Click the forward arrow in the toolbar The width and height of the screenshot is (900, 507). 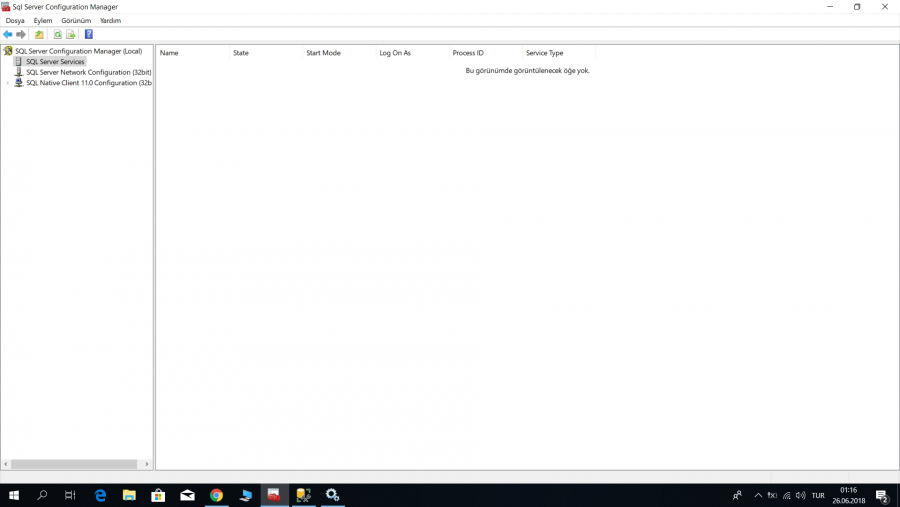click(x=21, y=34)
